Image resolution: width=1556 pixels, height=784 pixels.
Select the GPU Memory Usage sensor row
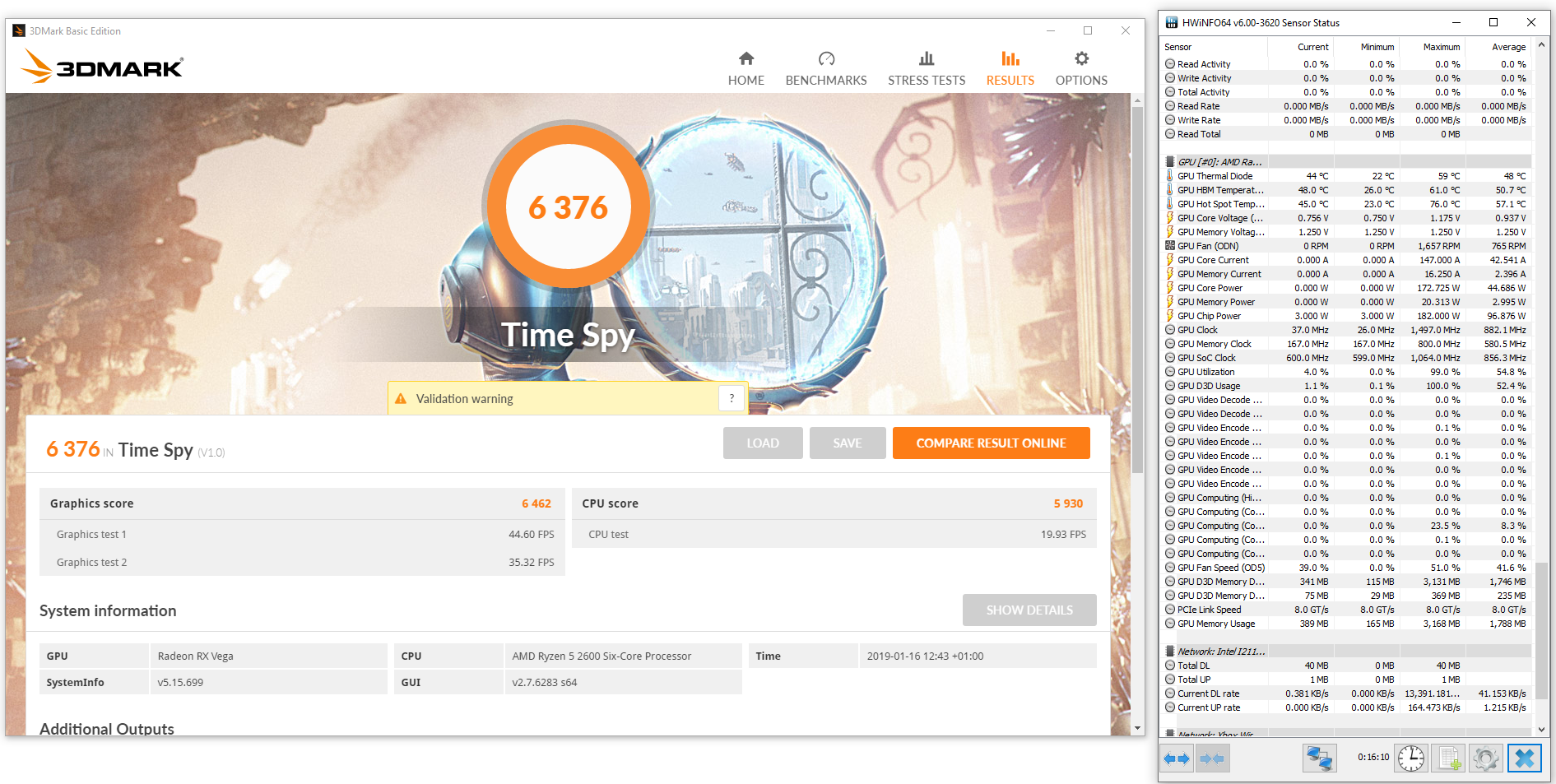[1346, 624]
